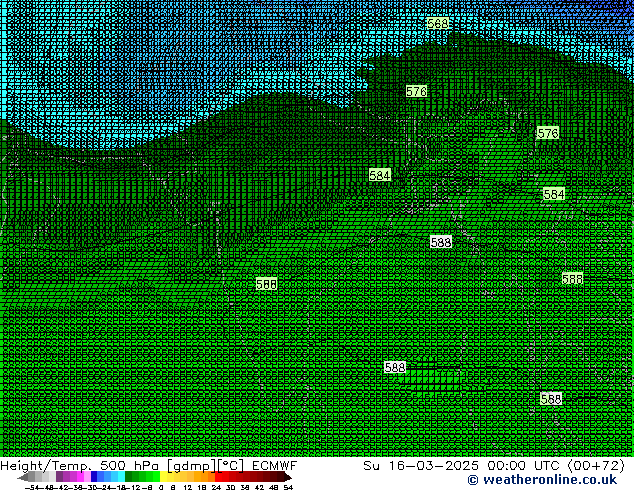Click the leftmost 588 contour label
Viewport: 634px width, 490px height.
click(x=266, y=284)
